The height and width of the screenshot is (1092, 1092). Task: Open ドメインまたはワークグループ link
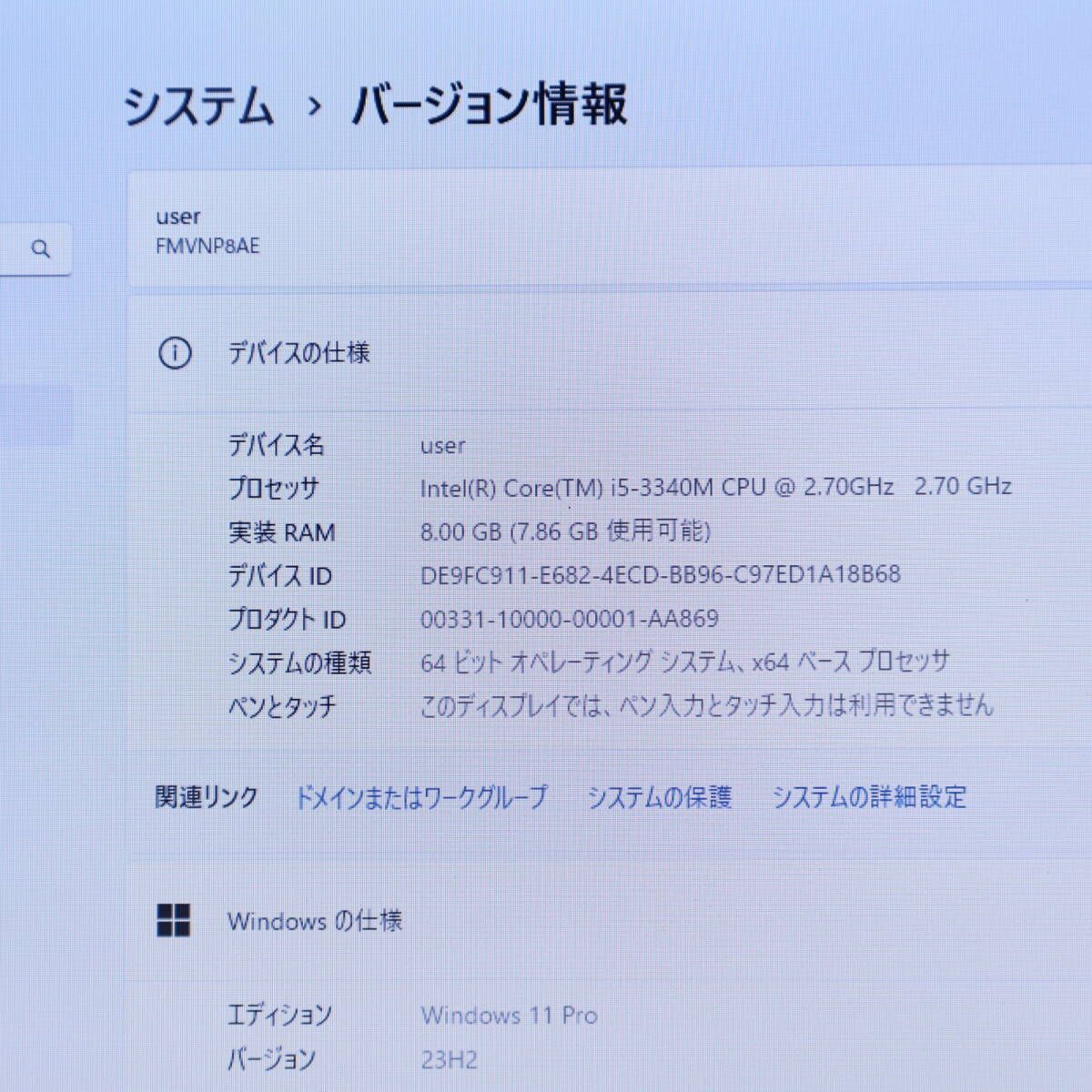(421, 797)
